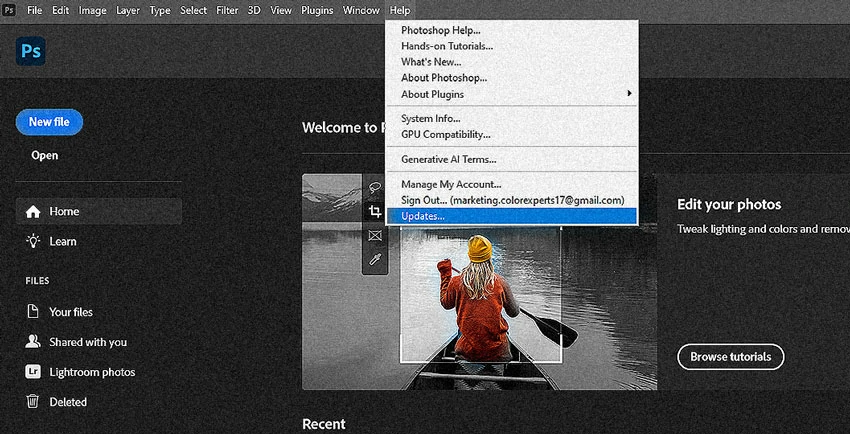Select the Eyedropper tool icon in tutorial image
850x434 pixels.
pos(375,260)
